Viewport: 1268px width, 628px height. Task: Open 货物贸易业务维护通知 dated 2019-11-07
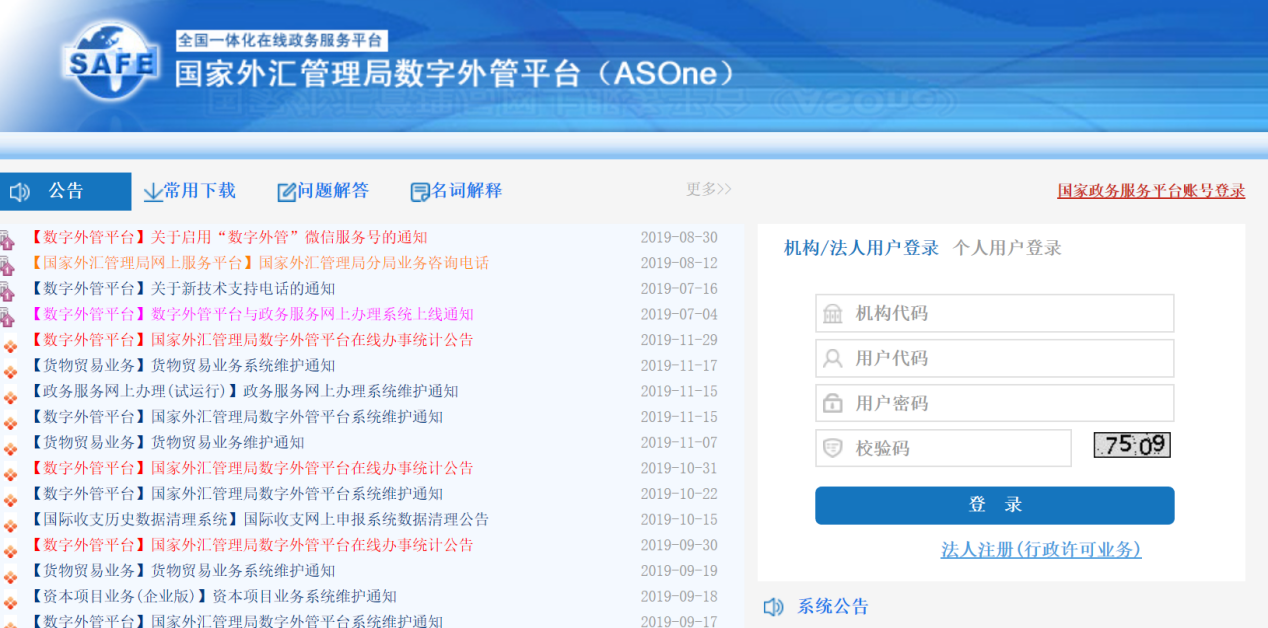pyautogui.click(x=166, y=443)
